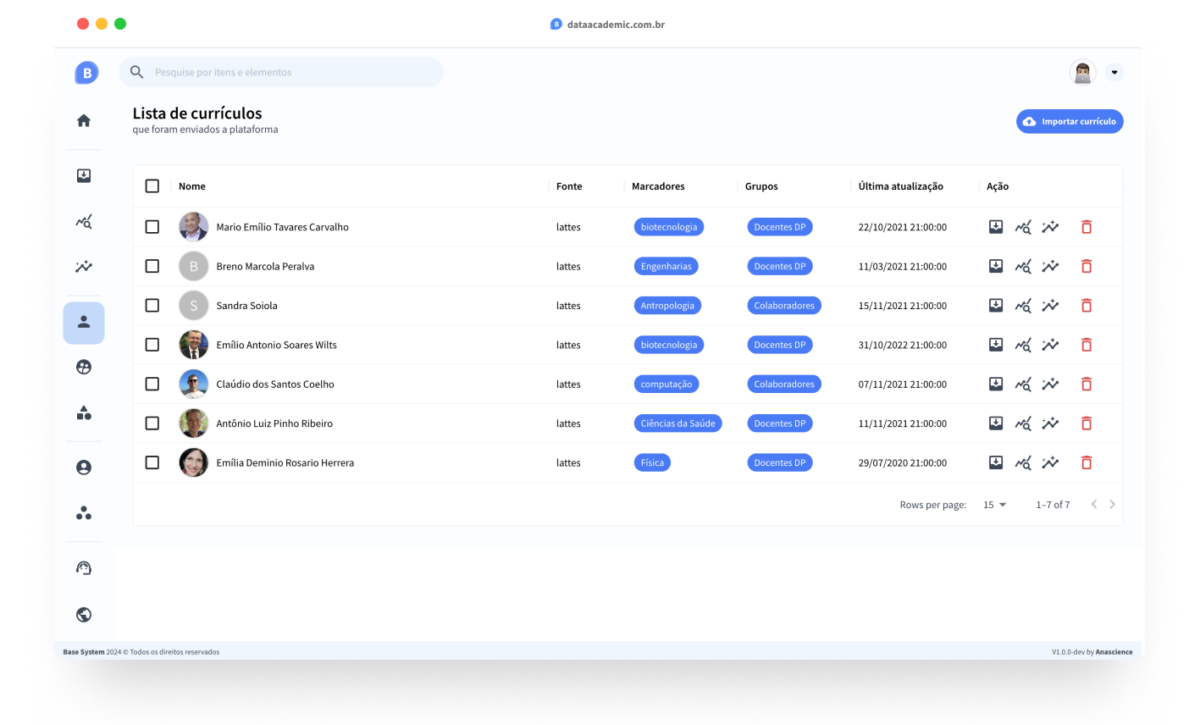Click the B logo in top-left corner
The width and height of the screenshot is (1200, 725).
tap(87, 73)
